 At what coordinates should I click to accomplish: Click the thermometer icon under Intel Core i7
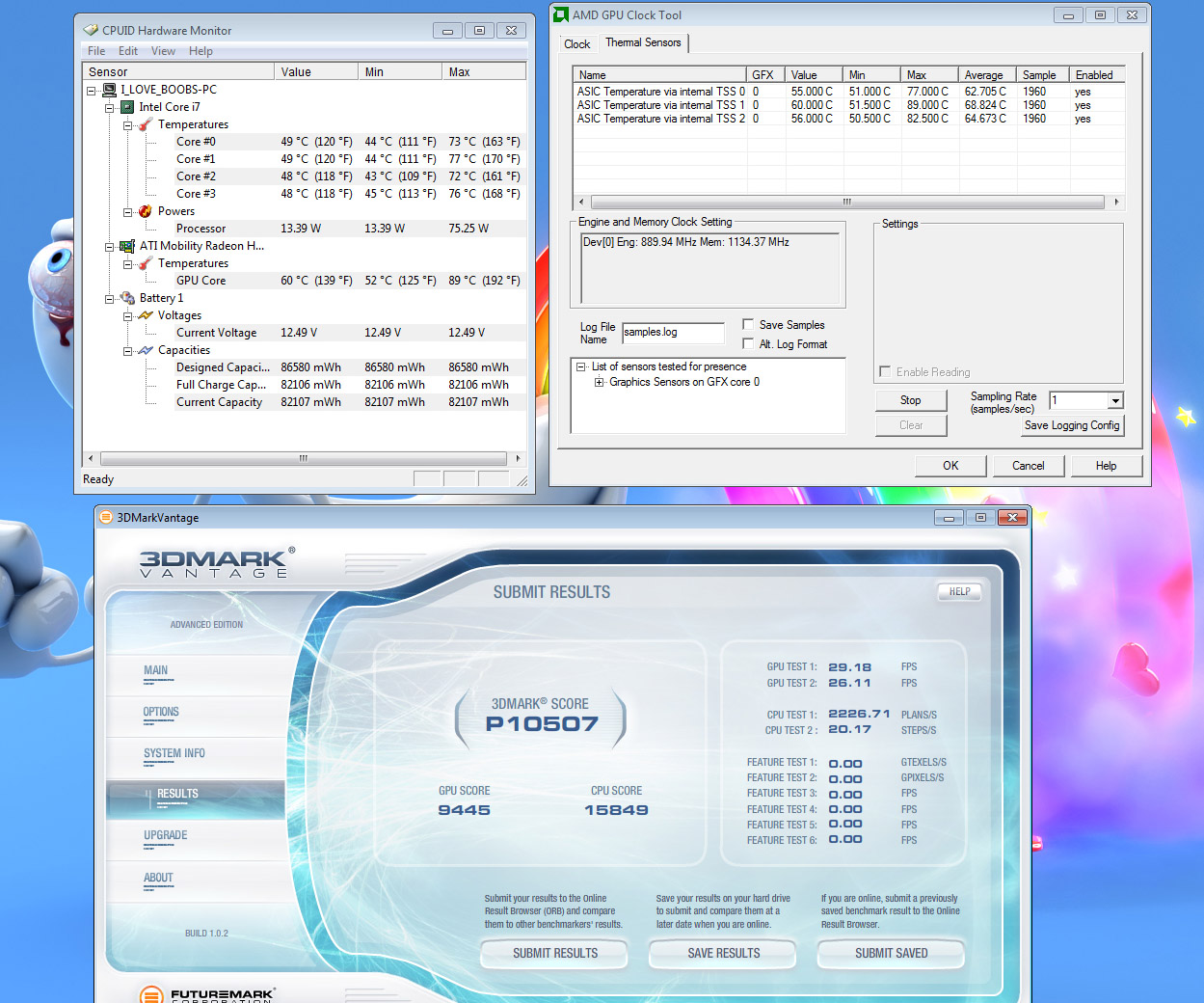[x=146, y=124]
